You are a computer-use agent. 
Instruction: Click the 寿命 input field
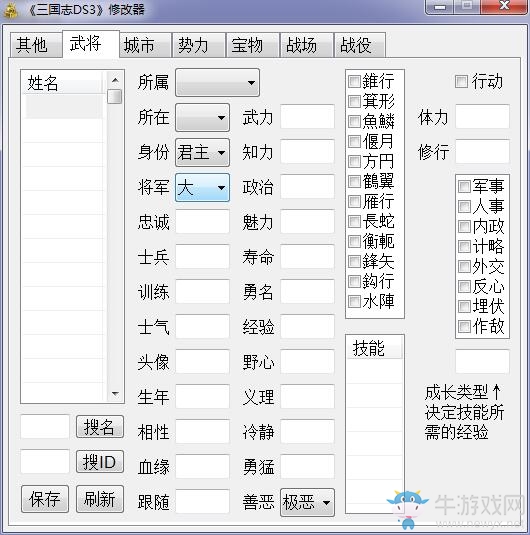(x=307, y=257)
